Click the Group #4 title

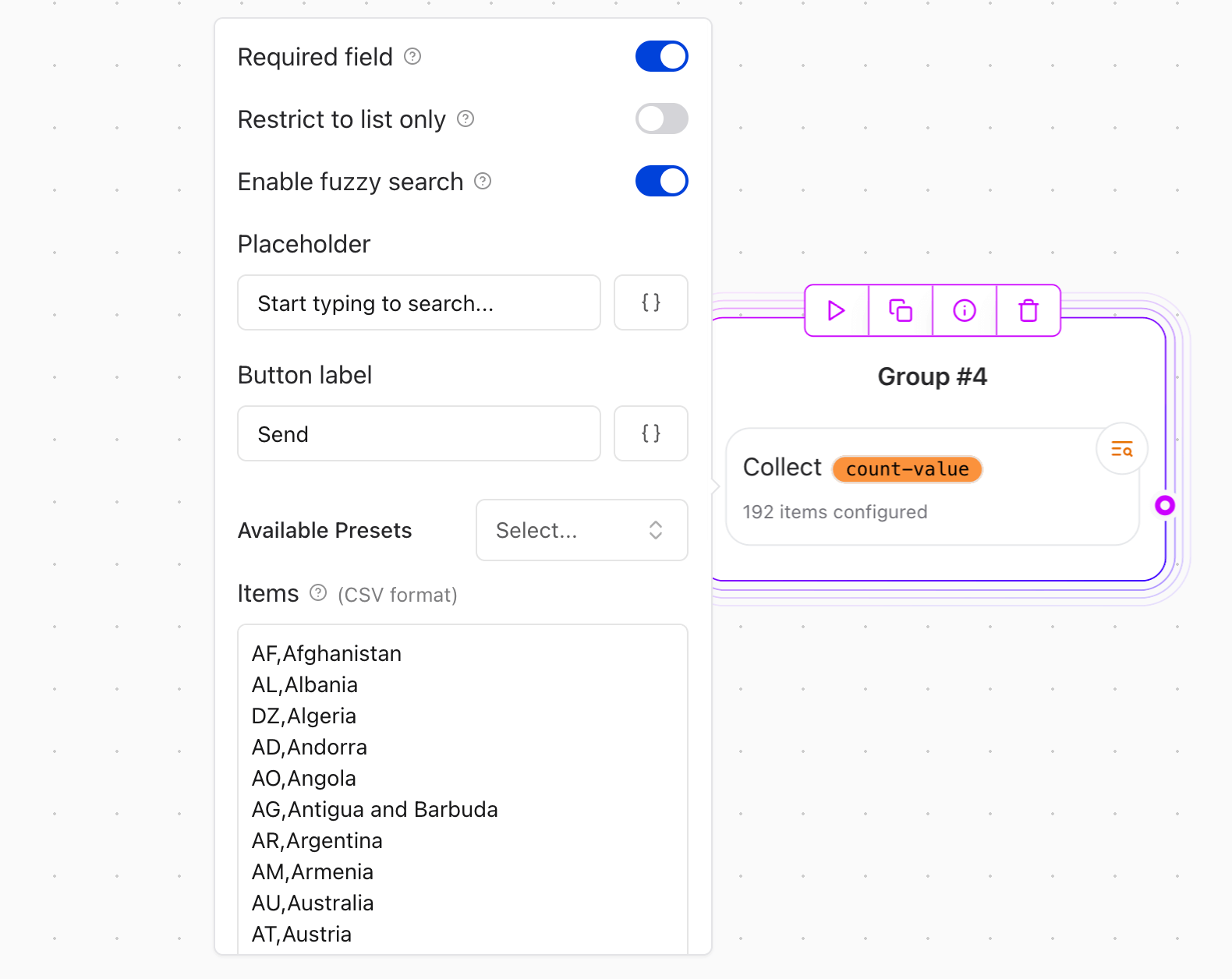click(x=933, y=376)
